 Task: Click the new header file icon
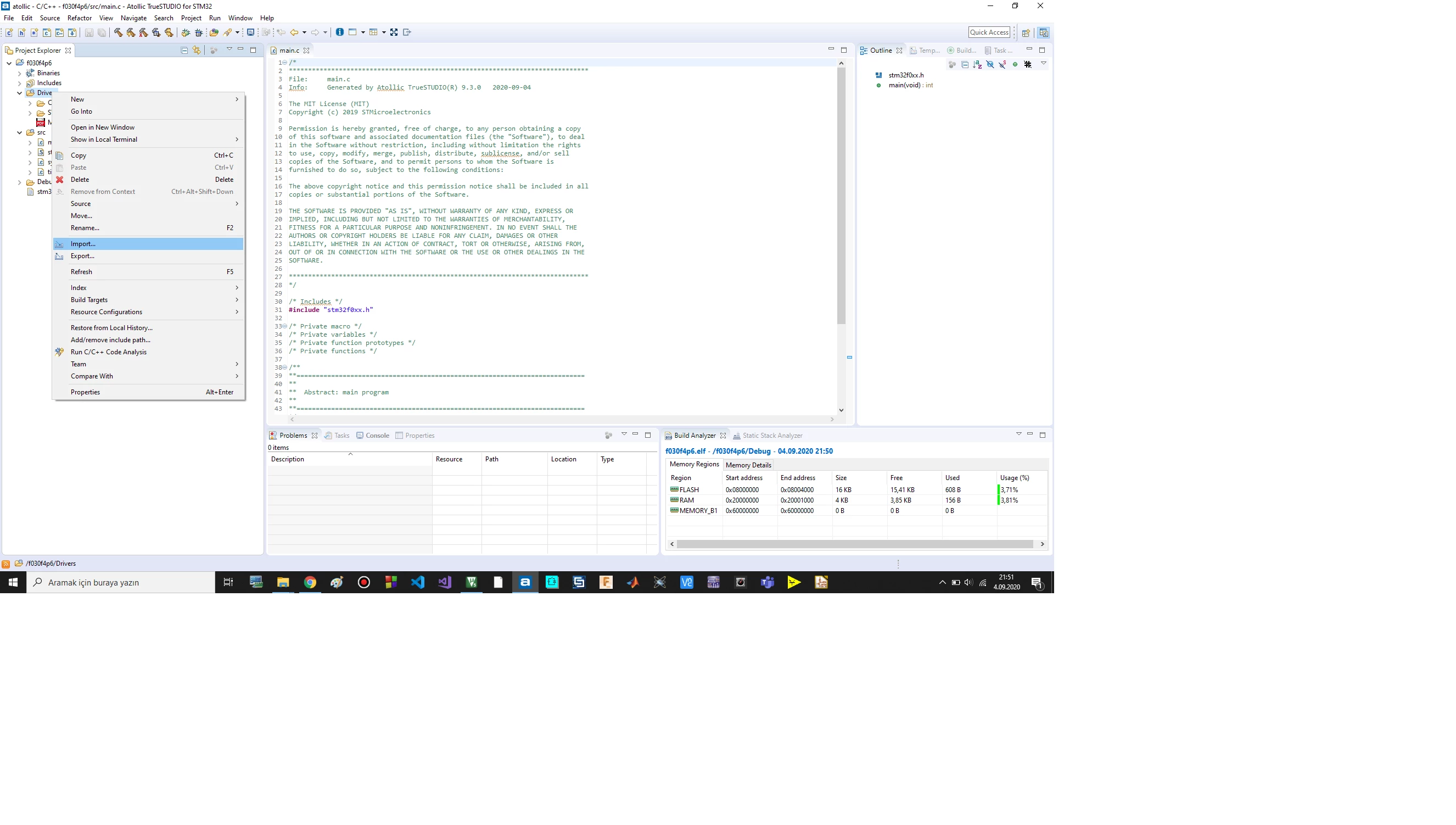(x=21, y=32)
